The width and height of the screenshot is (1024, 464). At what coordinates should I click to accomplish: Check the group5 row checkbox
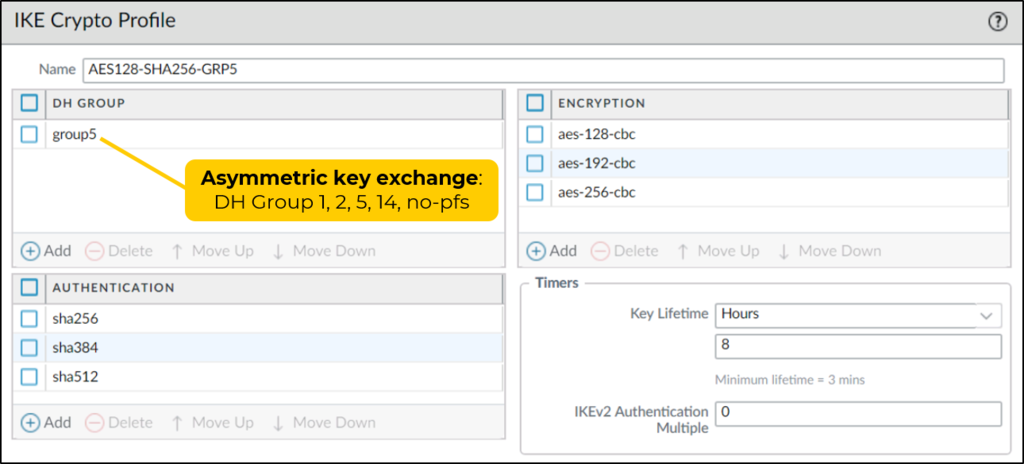pyautogui.click(x=29, y=135)
